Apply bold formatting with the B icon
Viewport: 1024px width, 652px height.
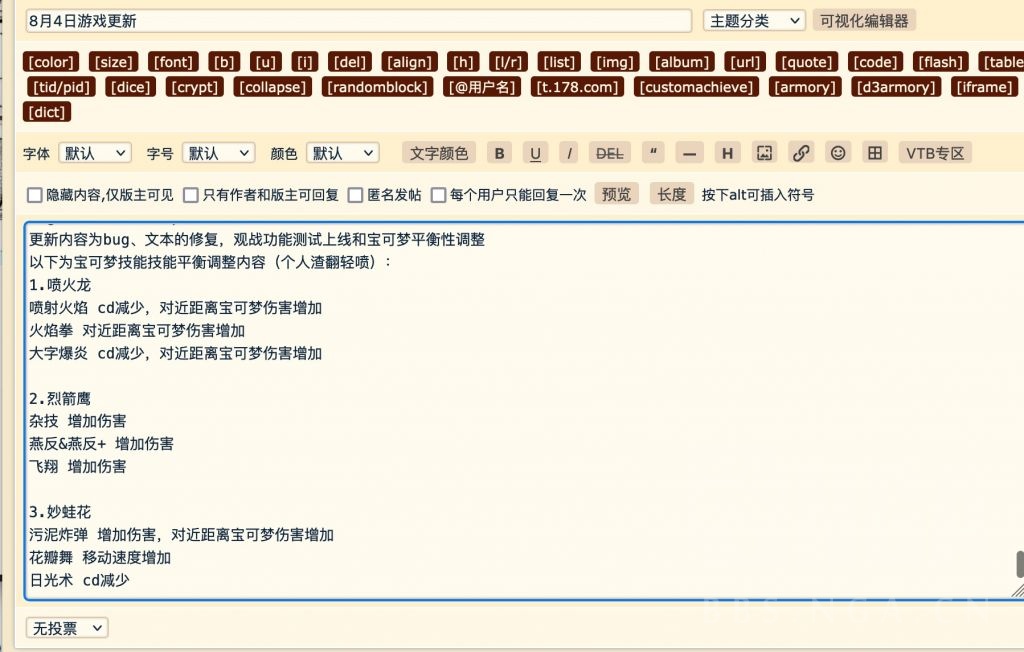(x=499, y=152)
